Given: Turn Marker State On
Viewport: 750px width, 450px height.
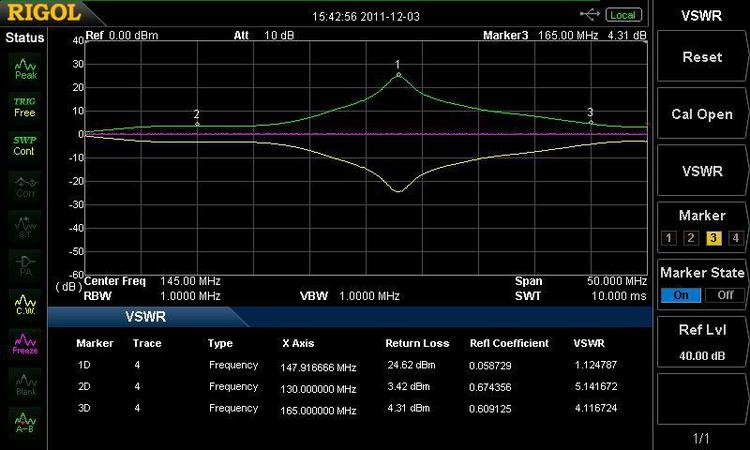Looking at the screenshot, I should click(x=681, y=295).
